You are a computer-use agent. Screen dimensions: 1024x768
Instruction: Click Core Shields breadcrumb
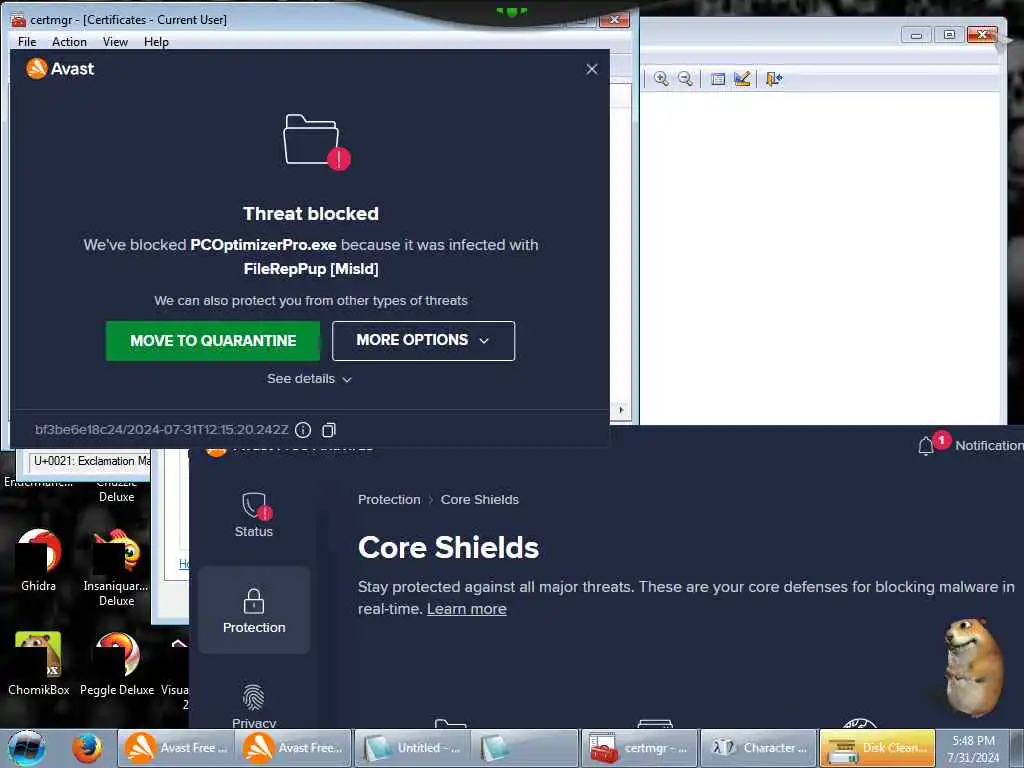pyautogui.click(x=480, y=500)
